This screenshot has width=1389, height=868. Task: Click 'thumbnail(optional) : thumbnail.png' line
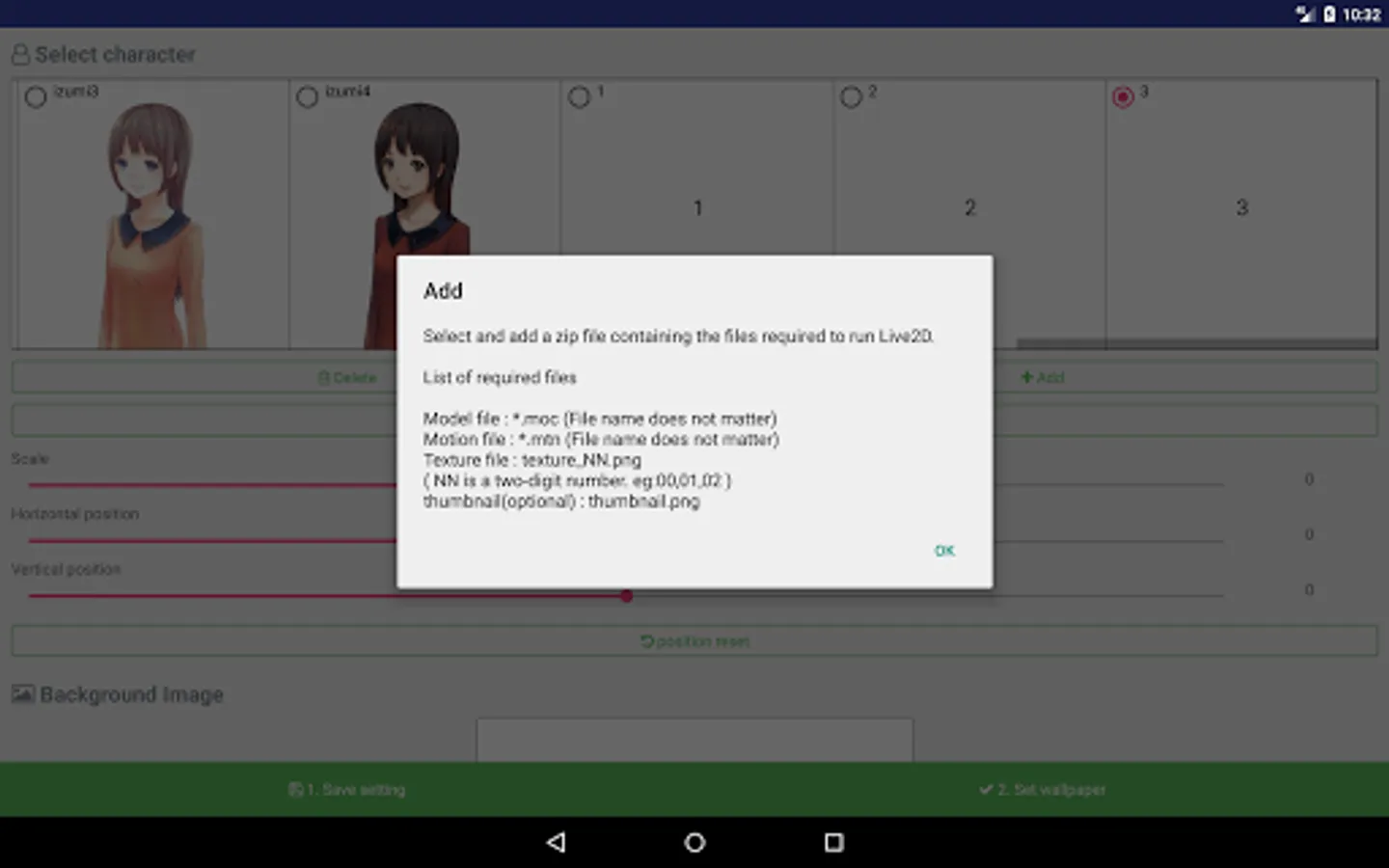pyautogui.click(x=561, y=502)
